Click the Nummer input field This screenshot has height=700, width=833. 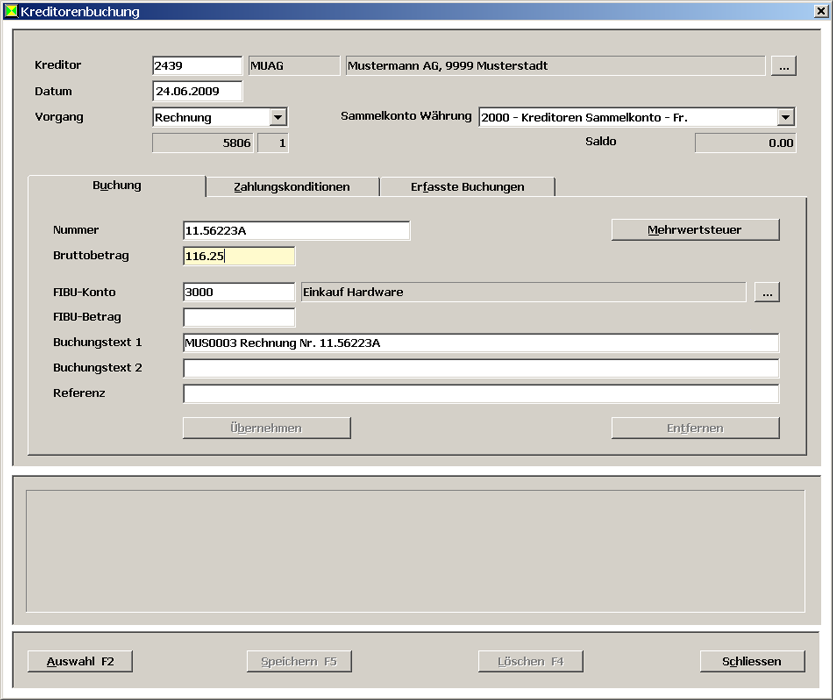pyautogui.click(x=296, y=231)
